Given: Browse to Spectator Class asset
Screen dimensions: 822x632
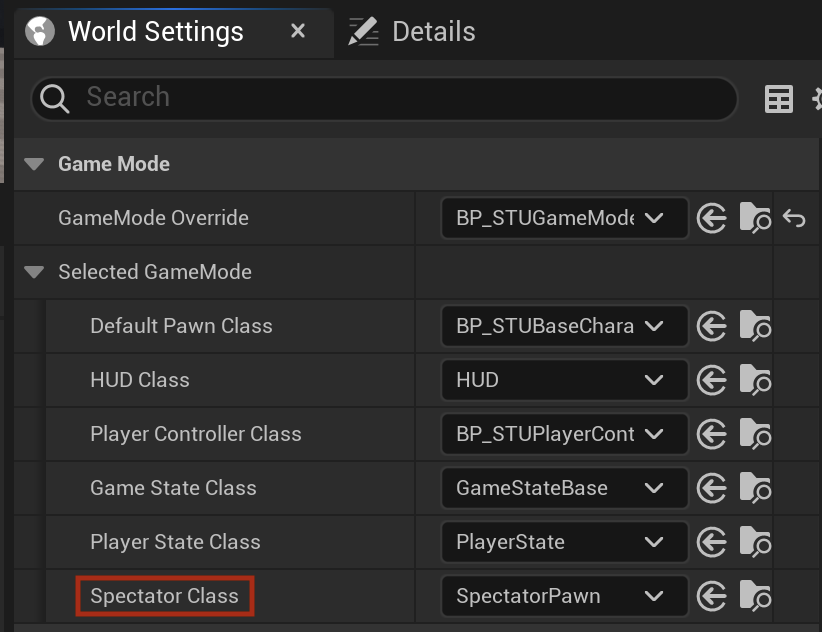Looking at the screenshot, I should tap(755, 596).
